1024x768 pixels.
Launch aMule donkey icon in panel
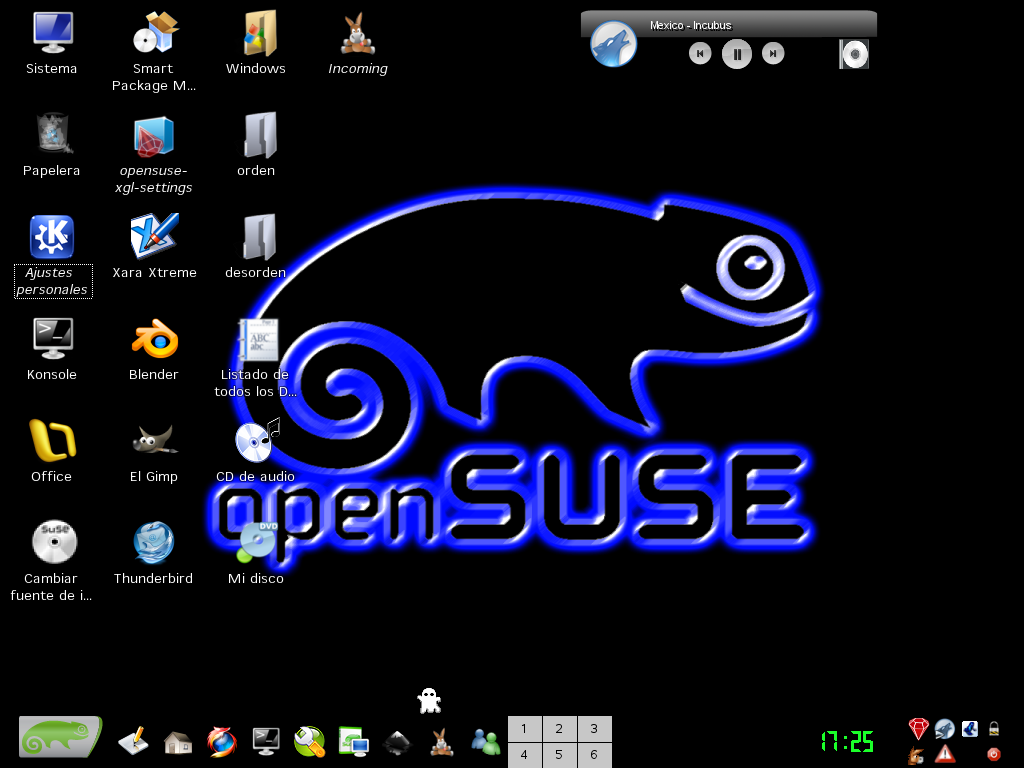click(442, 742)
